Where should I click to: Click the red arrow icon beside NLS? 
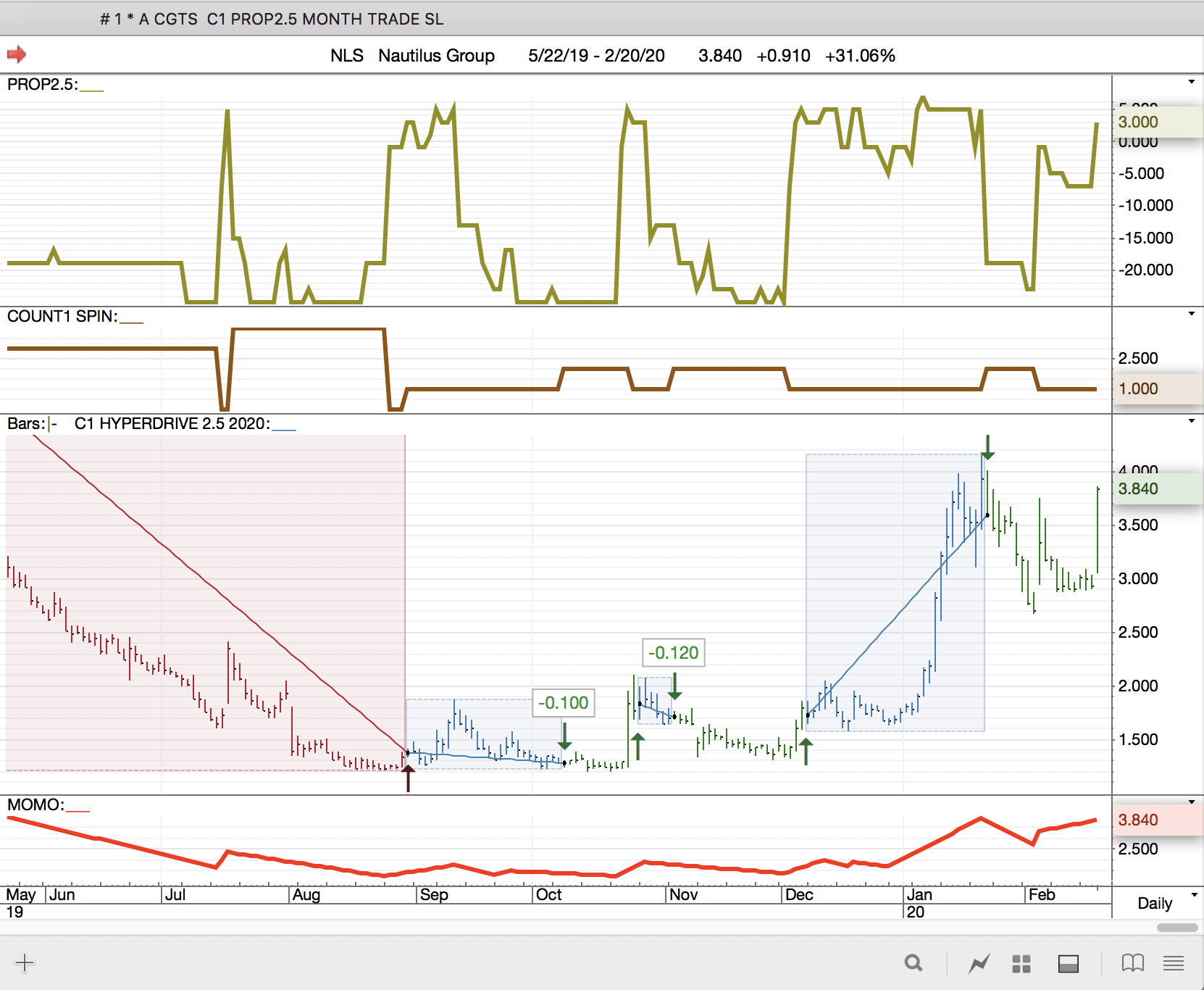coord(17,54)
